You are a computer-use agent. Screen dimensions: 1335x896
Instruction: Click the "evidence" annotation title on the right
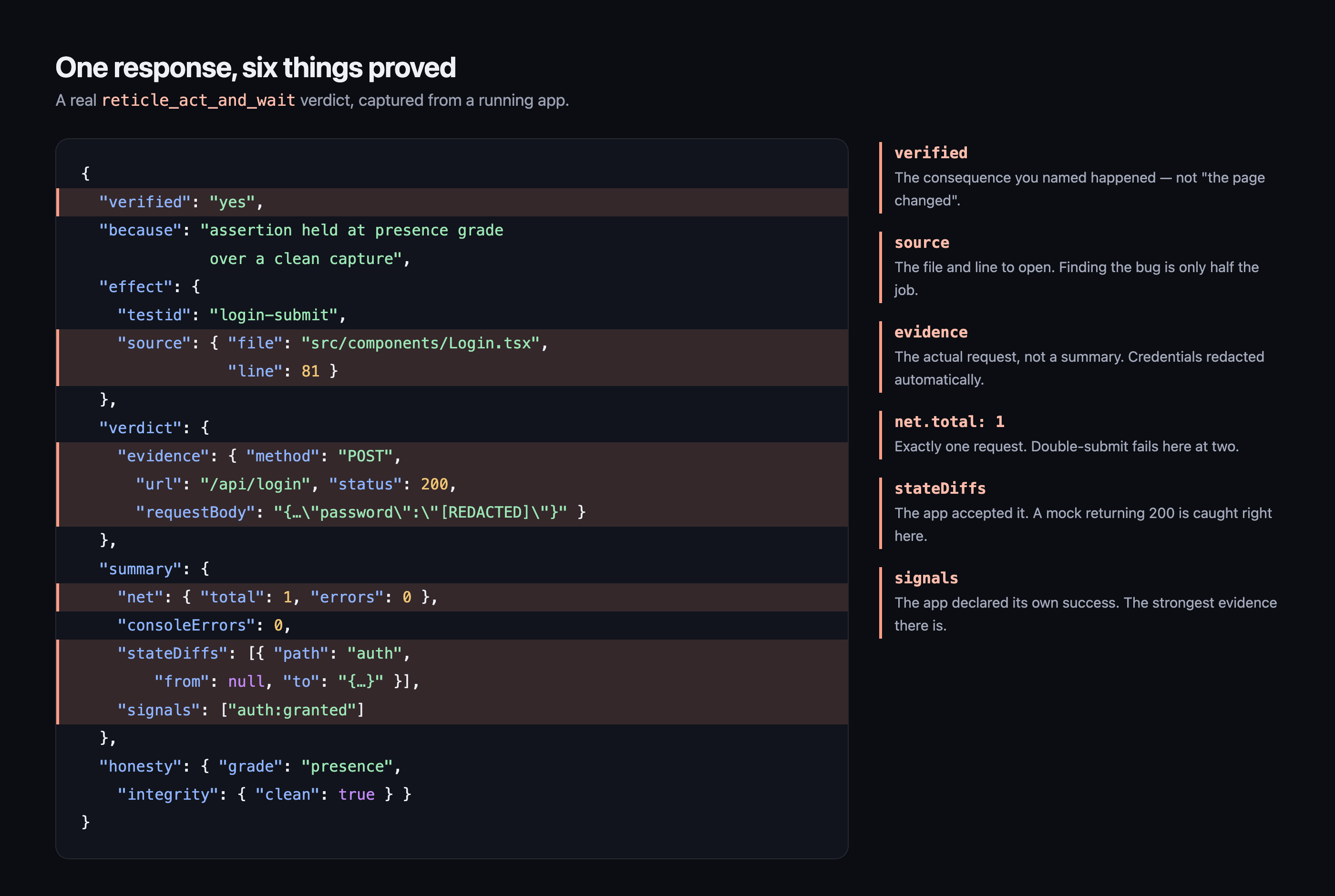click(x=931, y=333)
